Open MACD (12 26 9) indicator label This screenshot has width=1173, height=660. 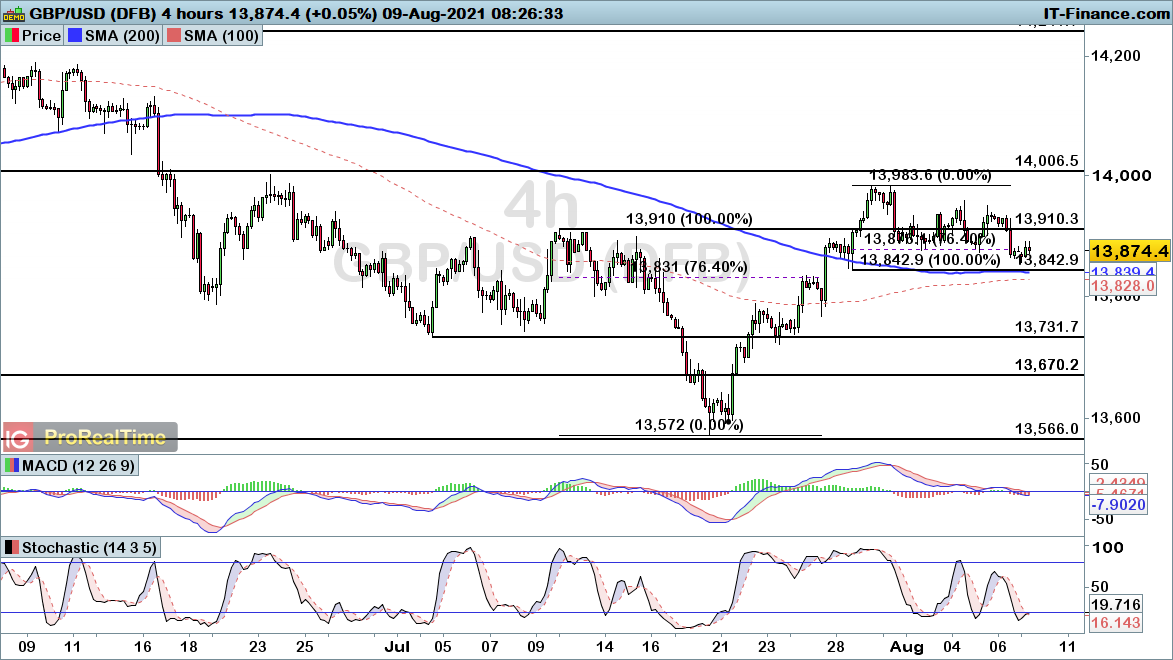click(79, 465)
